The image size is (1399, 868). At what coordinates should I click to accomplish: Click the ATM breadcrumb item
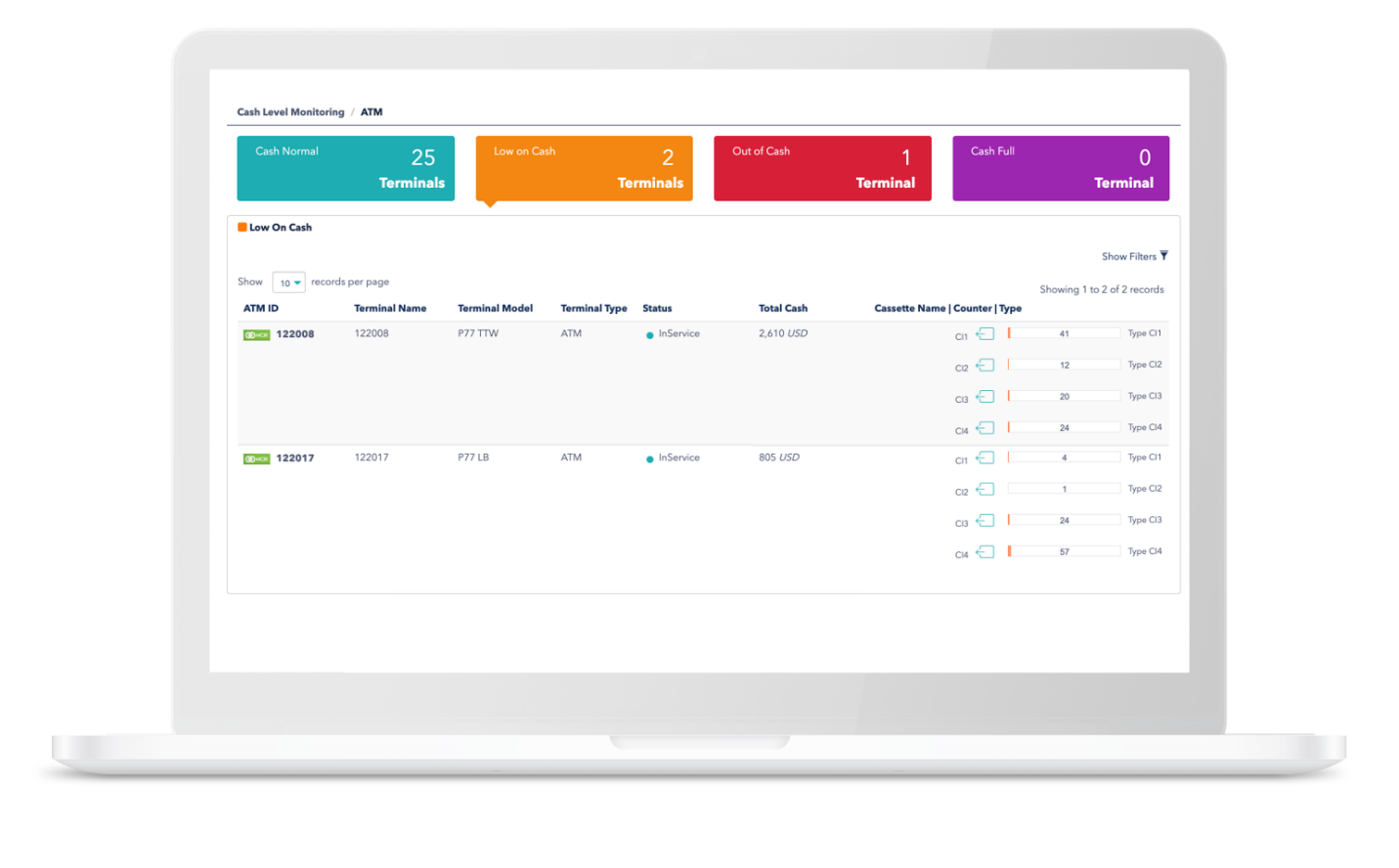click(372, 112)
